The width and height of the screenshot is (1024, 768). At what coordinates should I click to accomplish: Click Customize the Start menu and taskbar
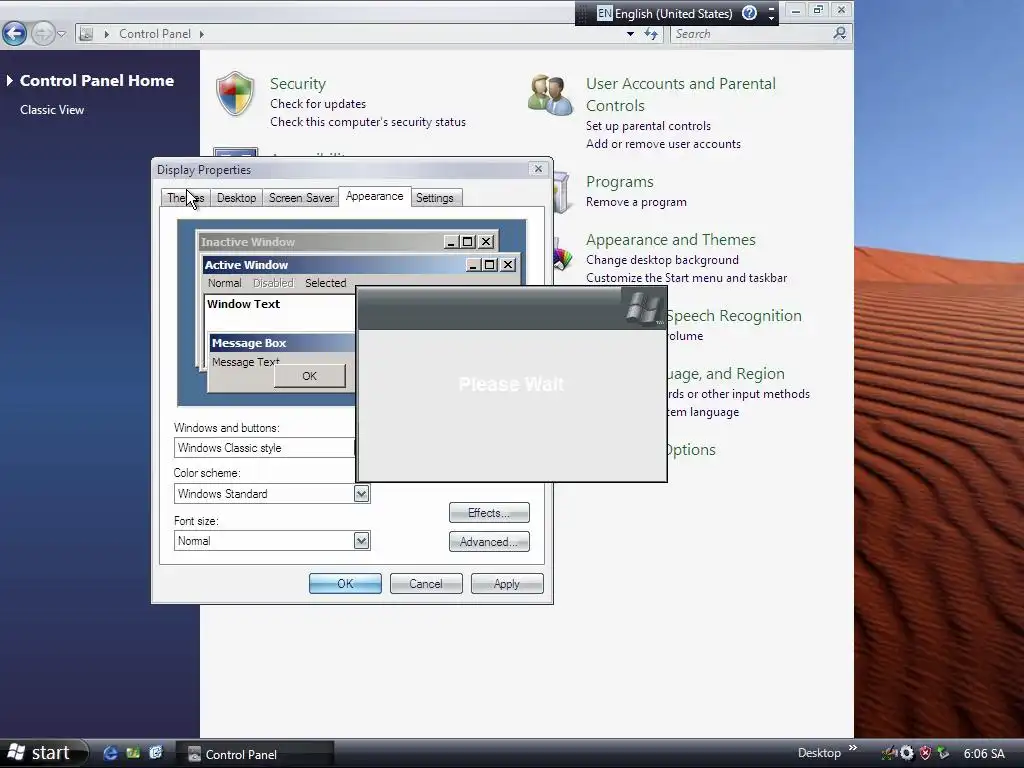click(x=686, y=278)
